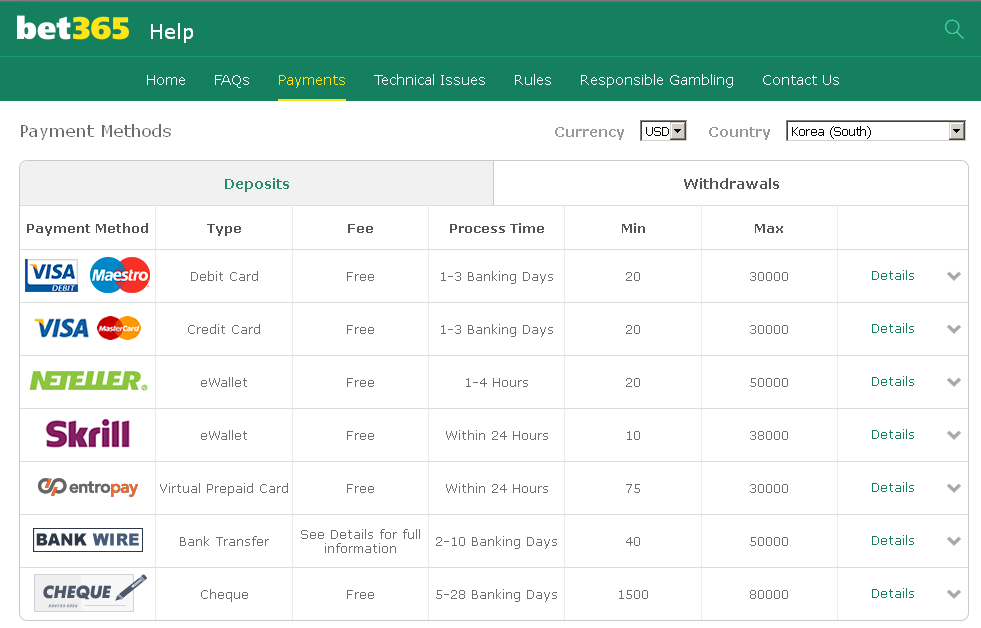Open Details link for Skrill
Screen dimensions: 981x628
[893, 435]
